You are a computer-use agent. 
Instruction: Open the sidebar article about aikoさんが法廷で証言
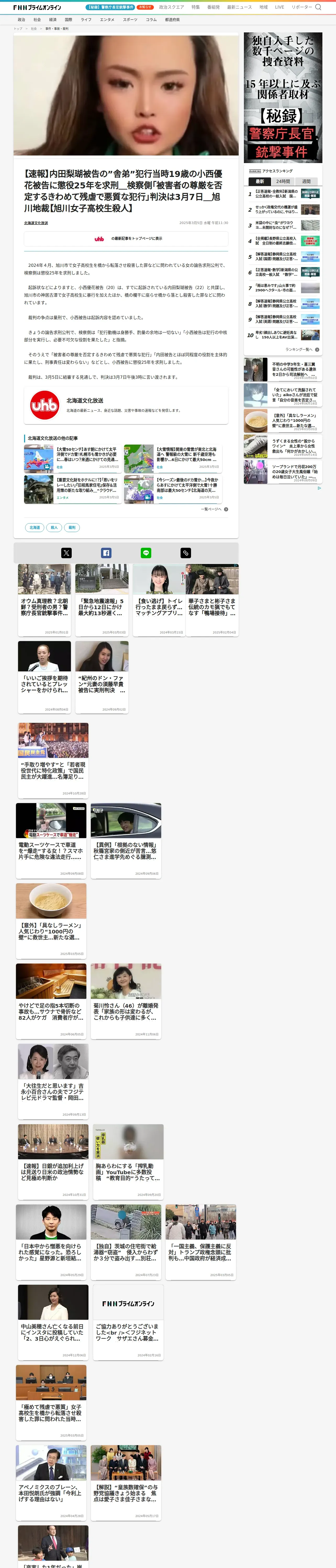pos(283,395)
